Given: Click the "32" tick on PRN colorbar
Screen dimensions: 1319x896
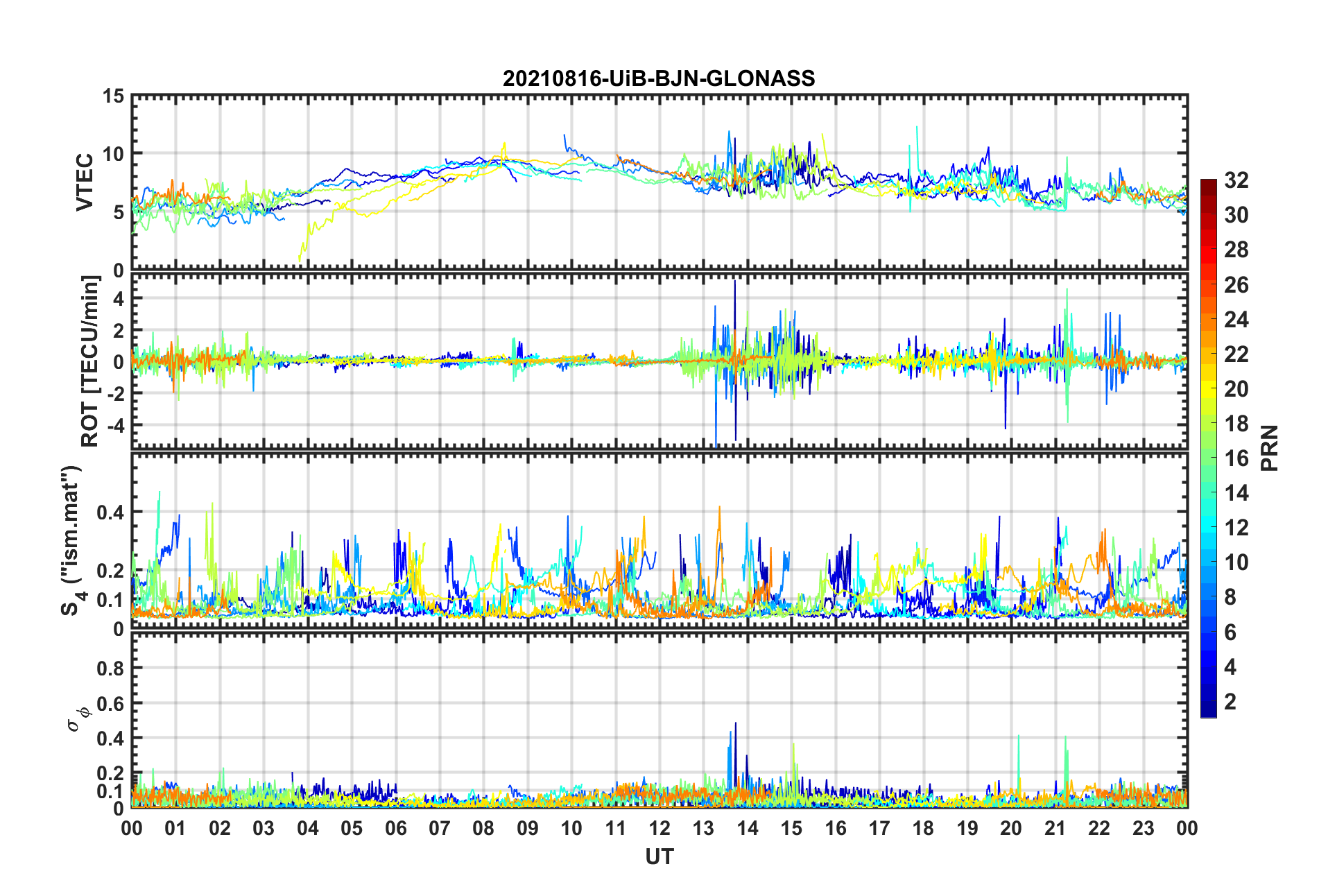Looking at the screenshot, I should click(1236, 180).
